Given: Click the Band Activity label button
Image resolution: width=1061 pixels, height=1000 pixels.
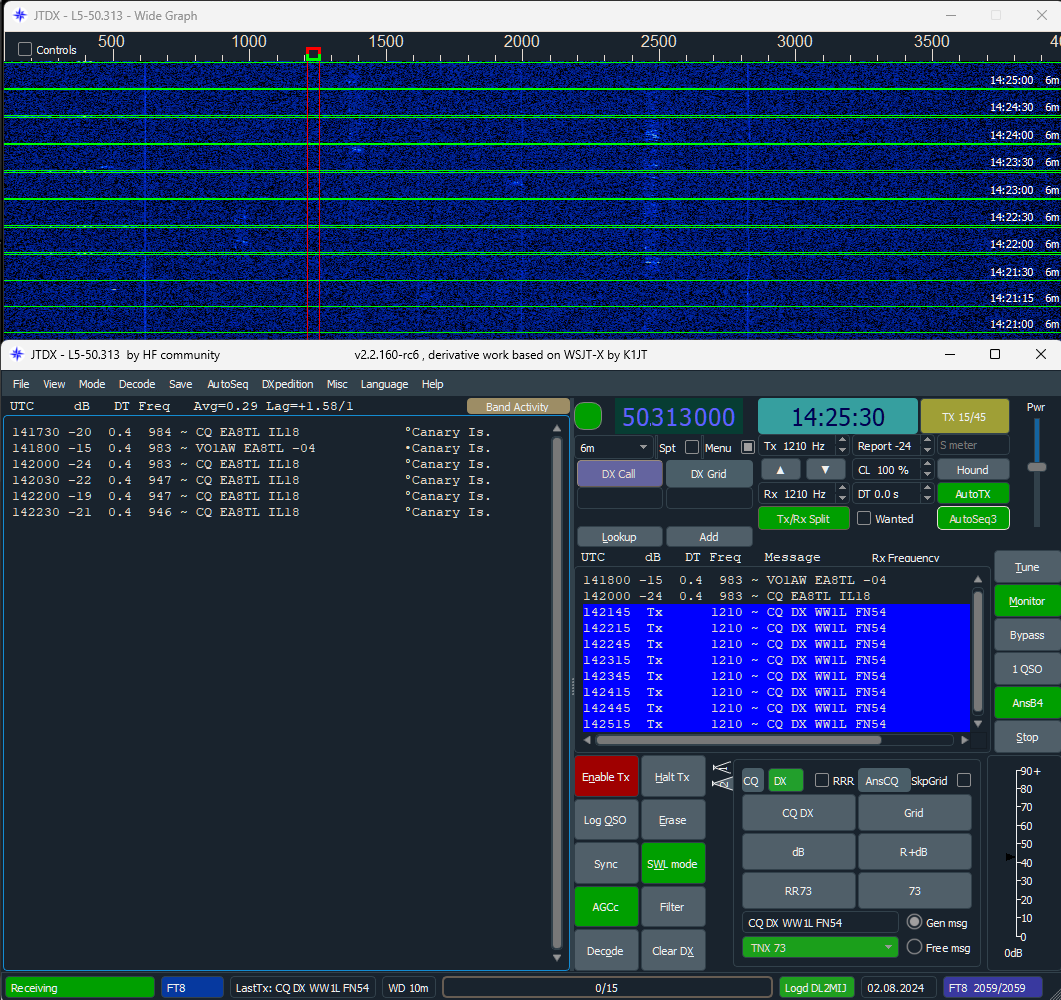Looking at the screenshot, I should tap(517, 407).
